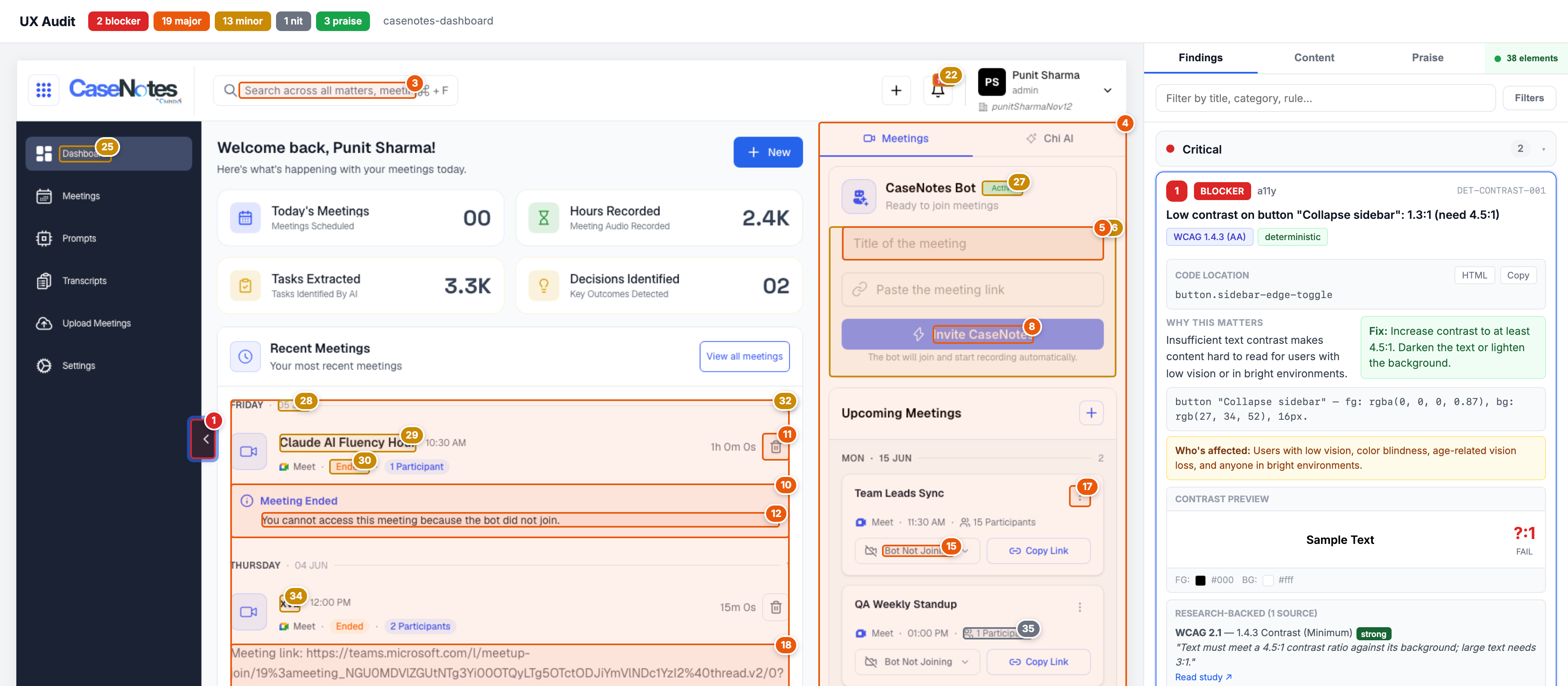The height and width of the screenshot is (686, 1568).
Task: Click the 2 blocker badge
Action: click(x=118, y=21)
